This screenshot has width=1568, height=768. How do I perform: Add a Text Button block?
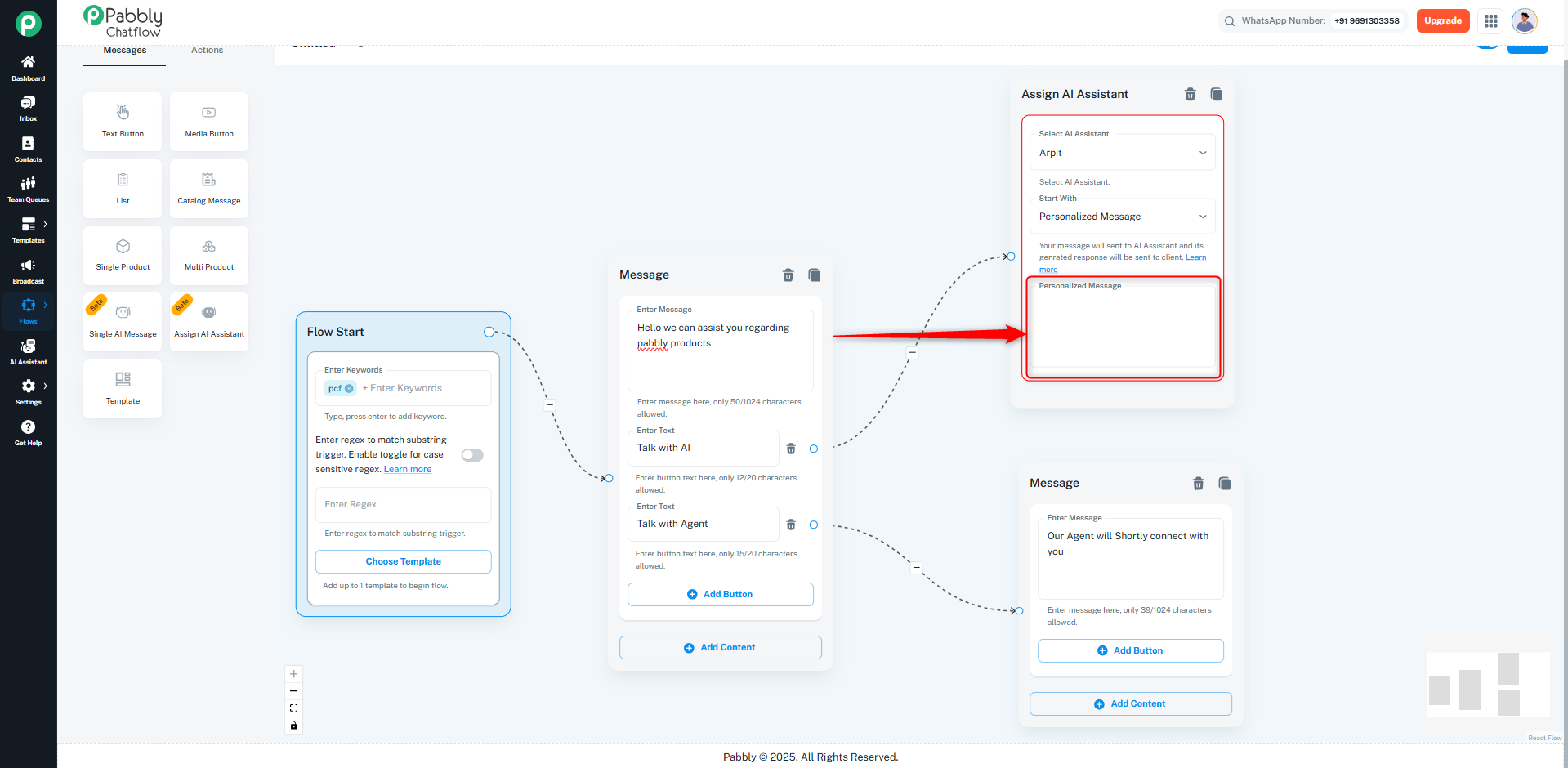point(123,122)
